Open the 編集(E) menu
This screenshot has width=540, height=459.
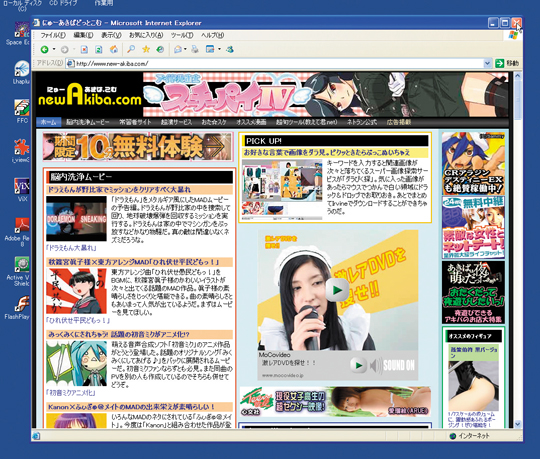pos(83,35)
